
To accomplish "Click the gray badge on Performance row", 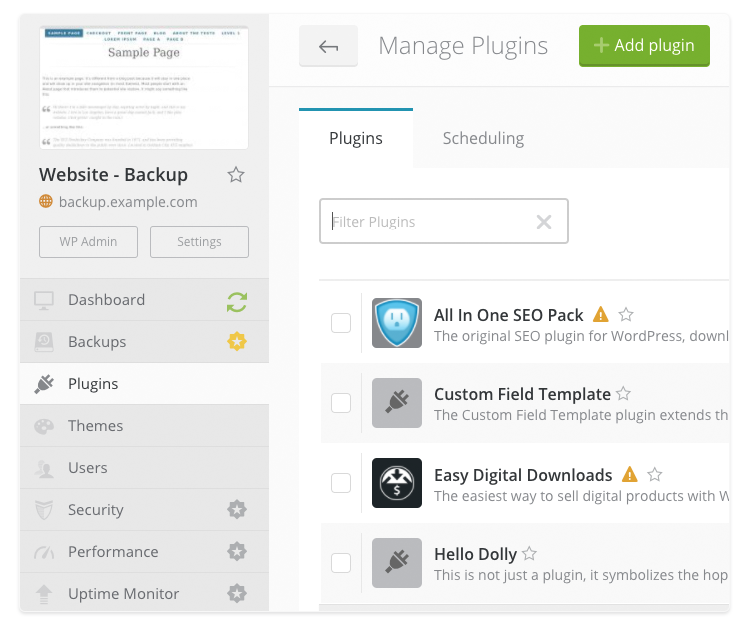I will click(237, 552).
